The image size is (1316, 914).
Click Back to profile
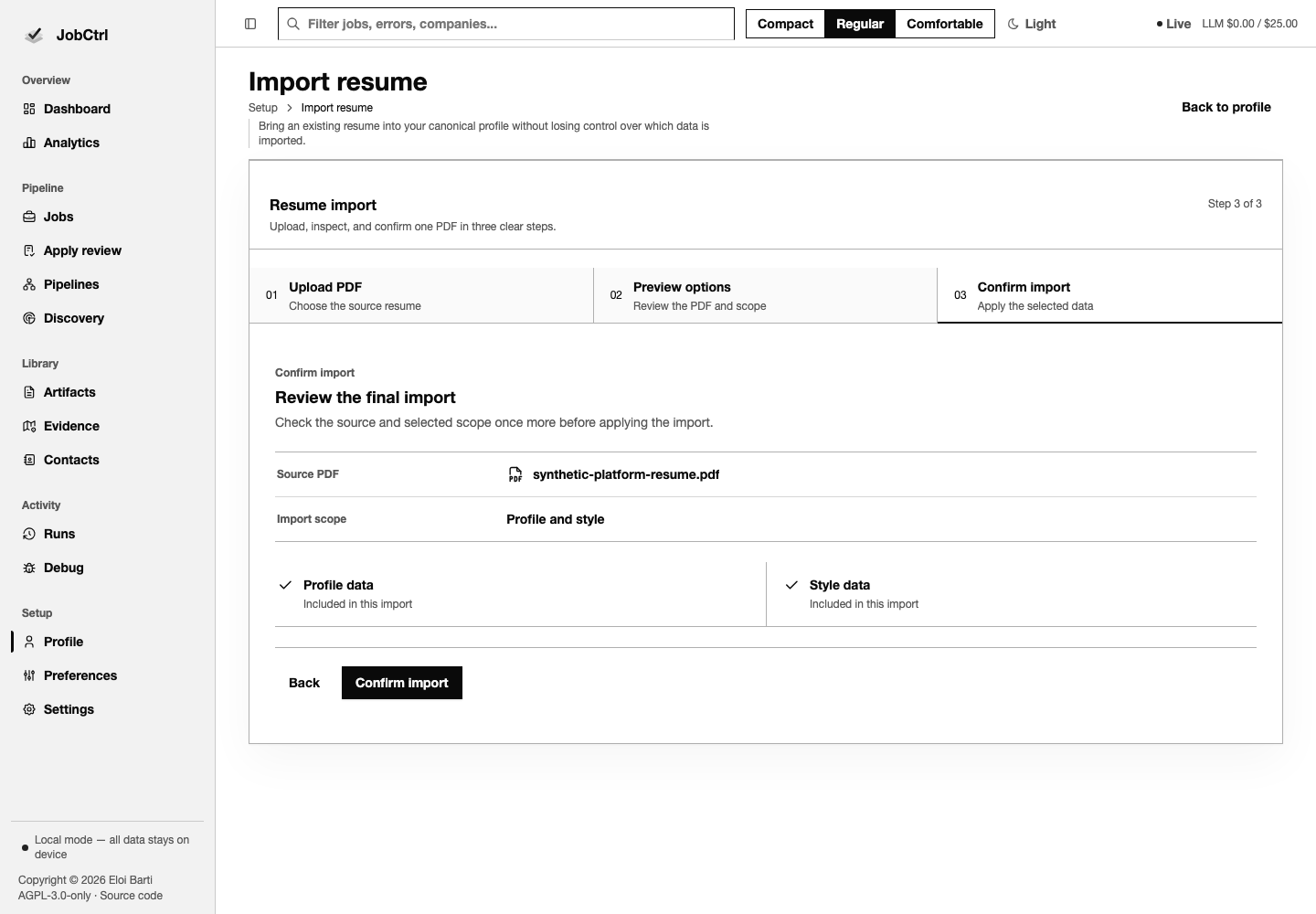pos(1226,107)
